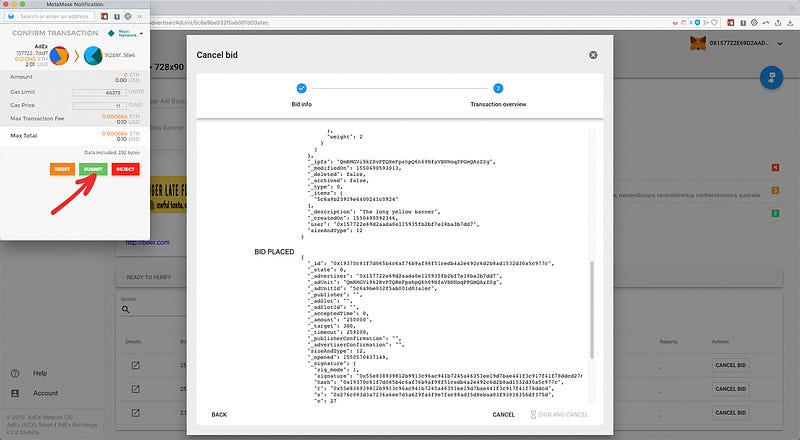Click the blue extension icon in MetaMask window toolbar
This screenshot has height=440, width=800.
coord(117,16)
